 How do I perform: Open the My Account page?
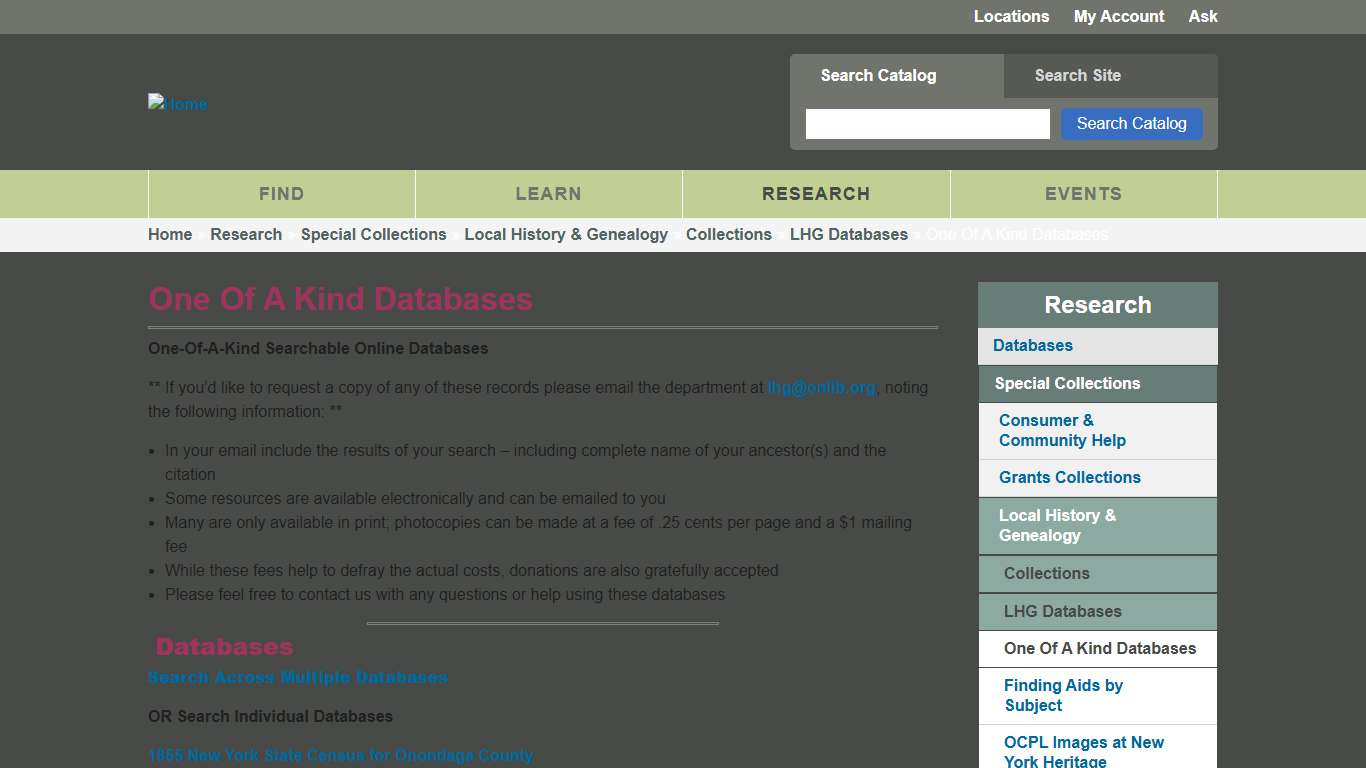click(x=1118, y=16)
